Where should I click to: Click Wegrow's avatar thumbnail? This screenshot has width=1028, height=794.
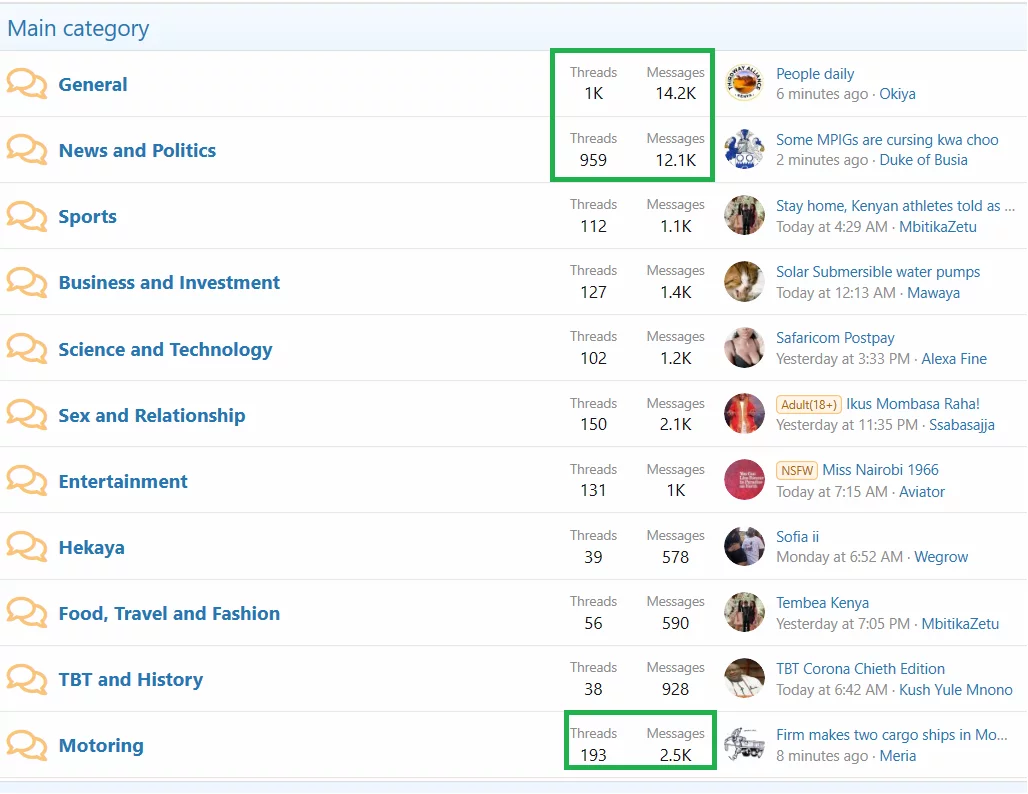[744, 546]
